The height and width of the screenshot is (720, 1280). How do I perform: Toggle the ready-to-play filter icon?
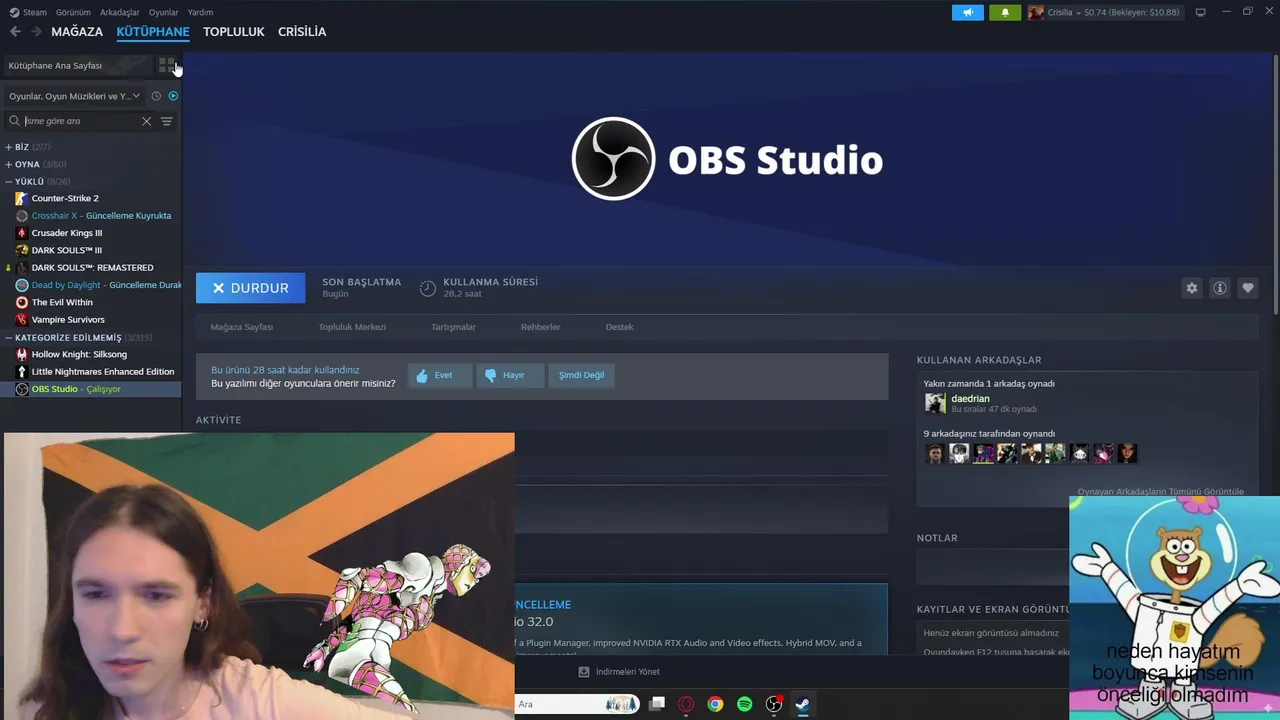[173, 96]
